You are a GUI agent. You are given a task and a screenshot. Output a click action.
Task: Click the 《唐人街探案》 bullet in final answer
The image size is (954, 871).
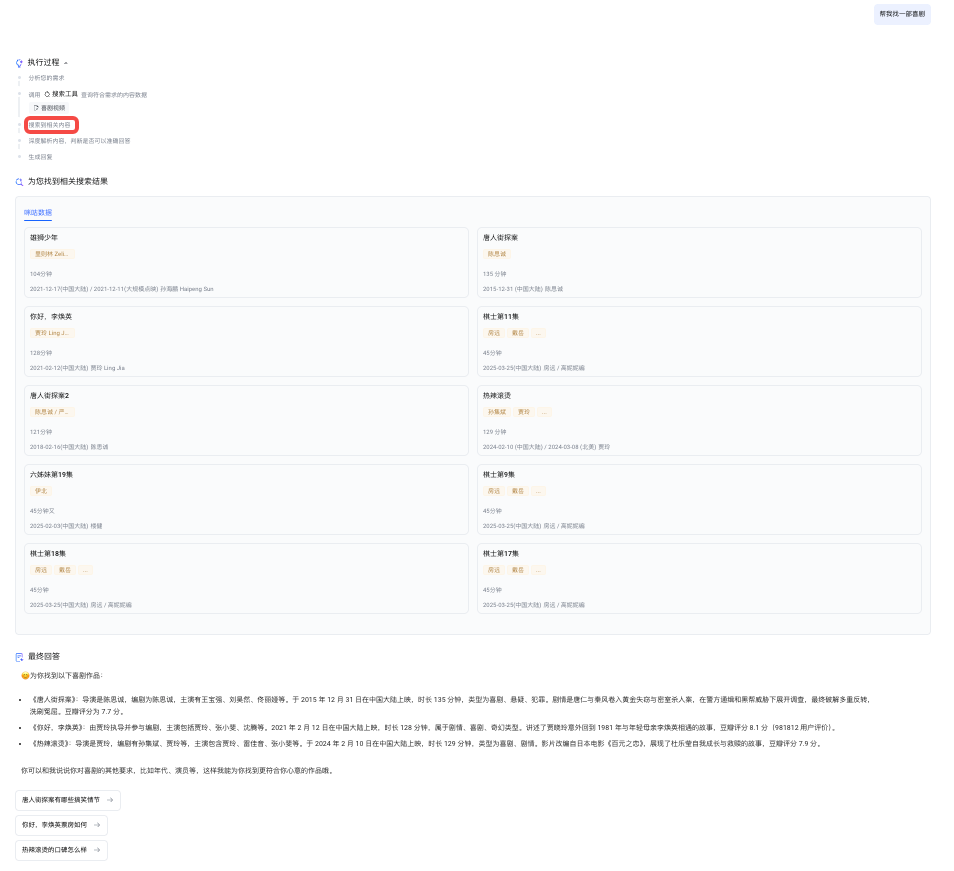[x=450, y=706]
